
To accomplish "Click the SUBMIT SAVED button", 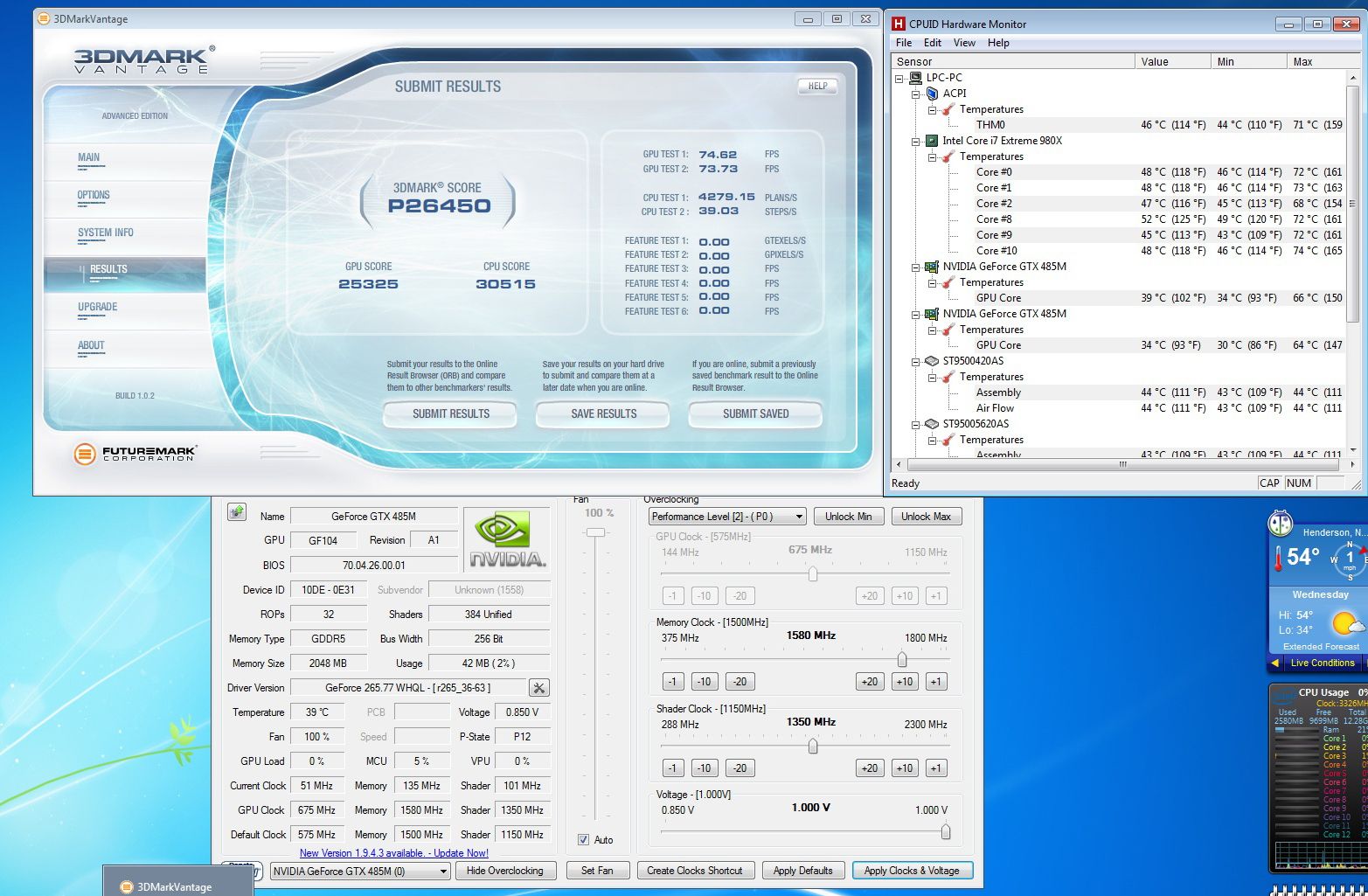I will [x=755, y=413].
